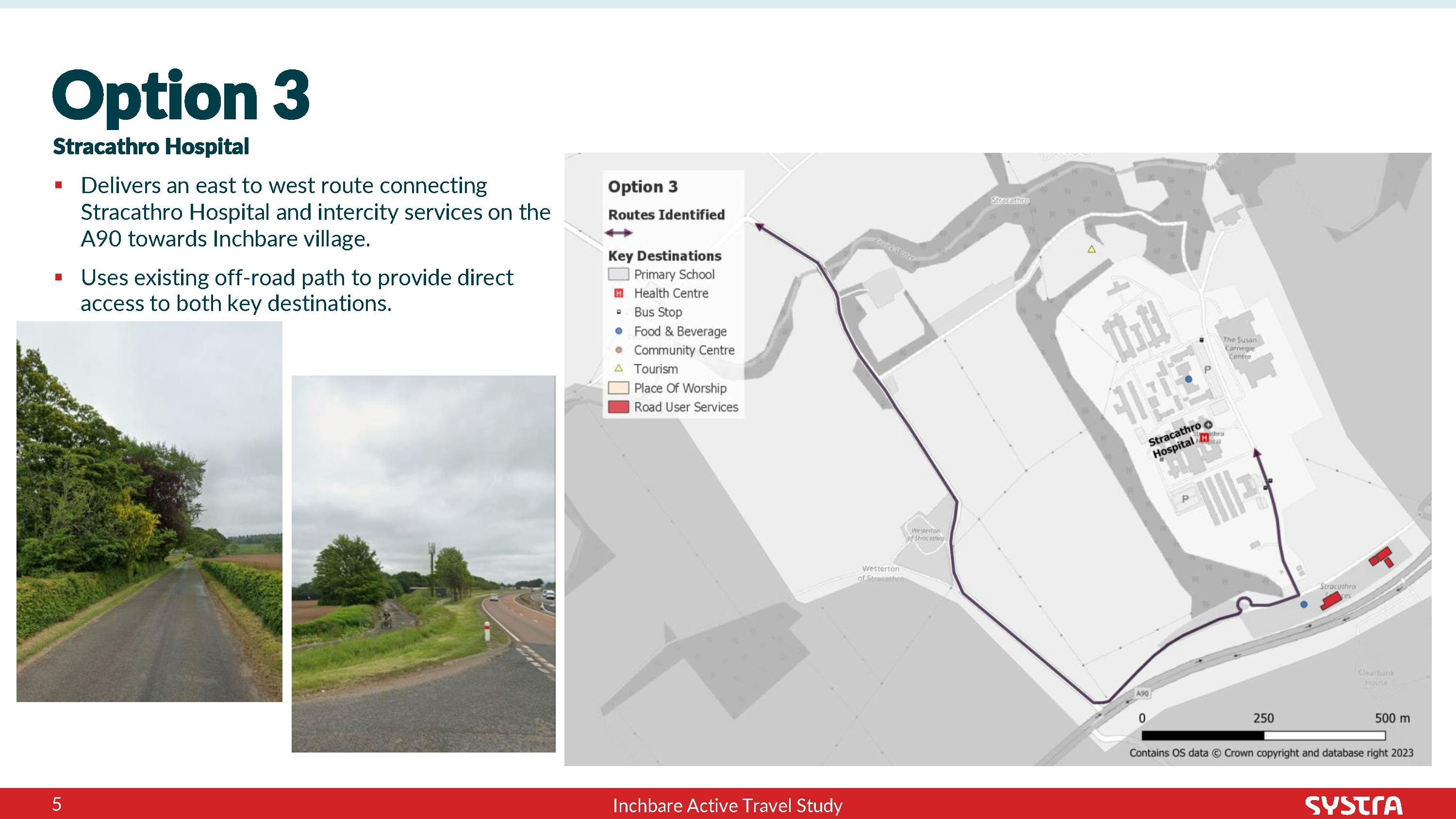The image size is (1456, 819).
Task: Click the Community Centre dot in the legend
Action: (618, 350)
